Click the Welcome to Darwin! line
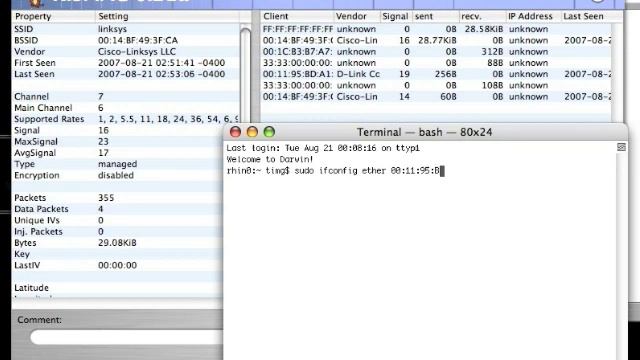The width and height of the screenshot is (640, 360). tap(270, 160)
